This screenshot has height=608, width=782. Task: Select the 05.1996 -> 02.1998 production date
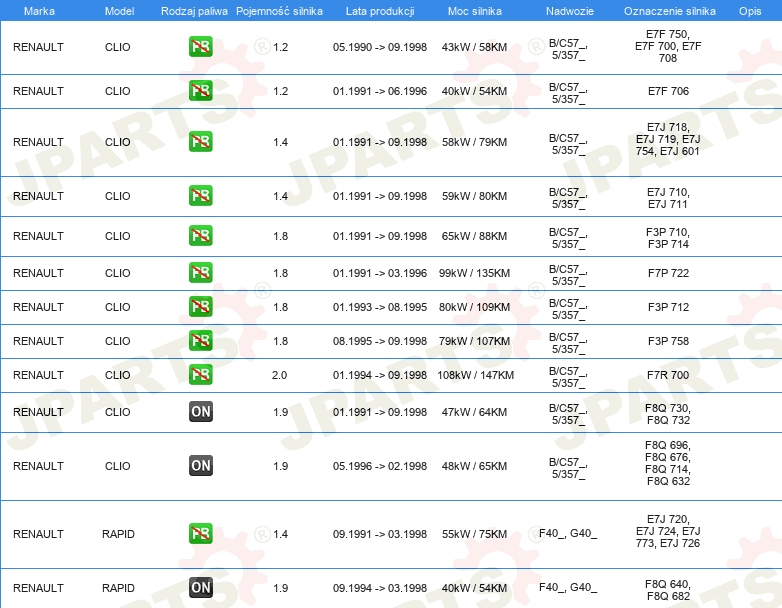[x=380, y=466]
